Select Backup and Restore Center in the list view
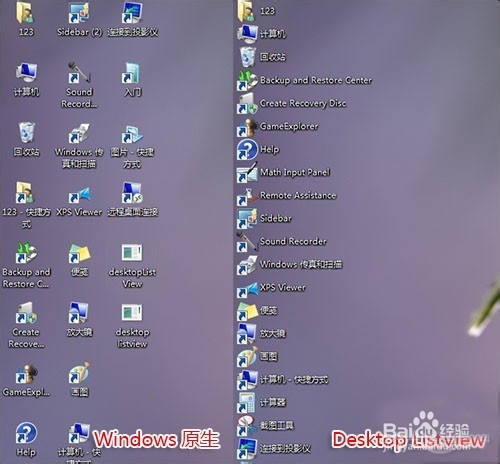 coord(304,80)
